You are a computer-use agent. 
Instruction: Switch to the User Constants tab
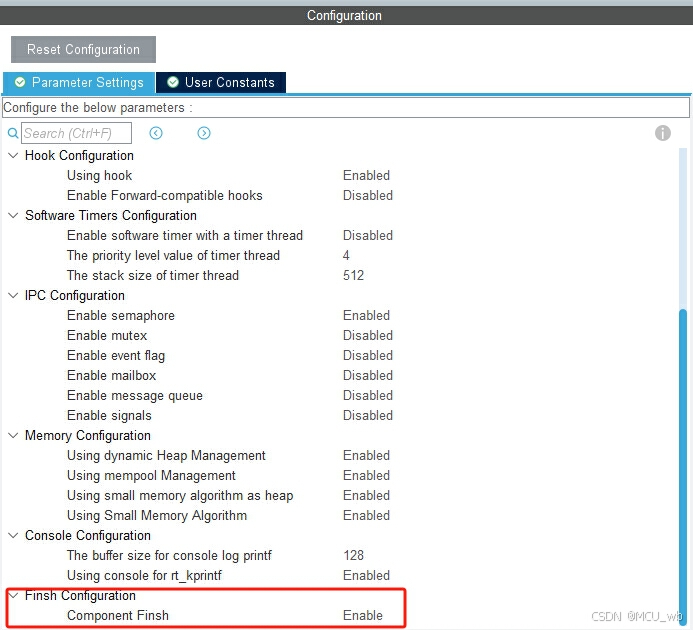click(x=221, y=82)
